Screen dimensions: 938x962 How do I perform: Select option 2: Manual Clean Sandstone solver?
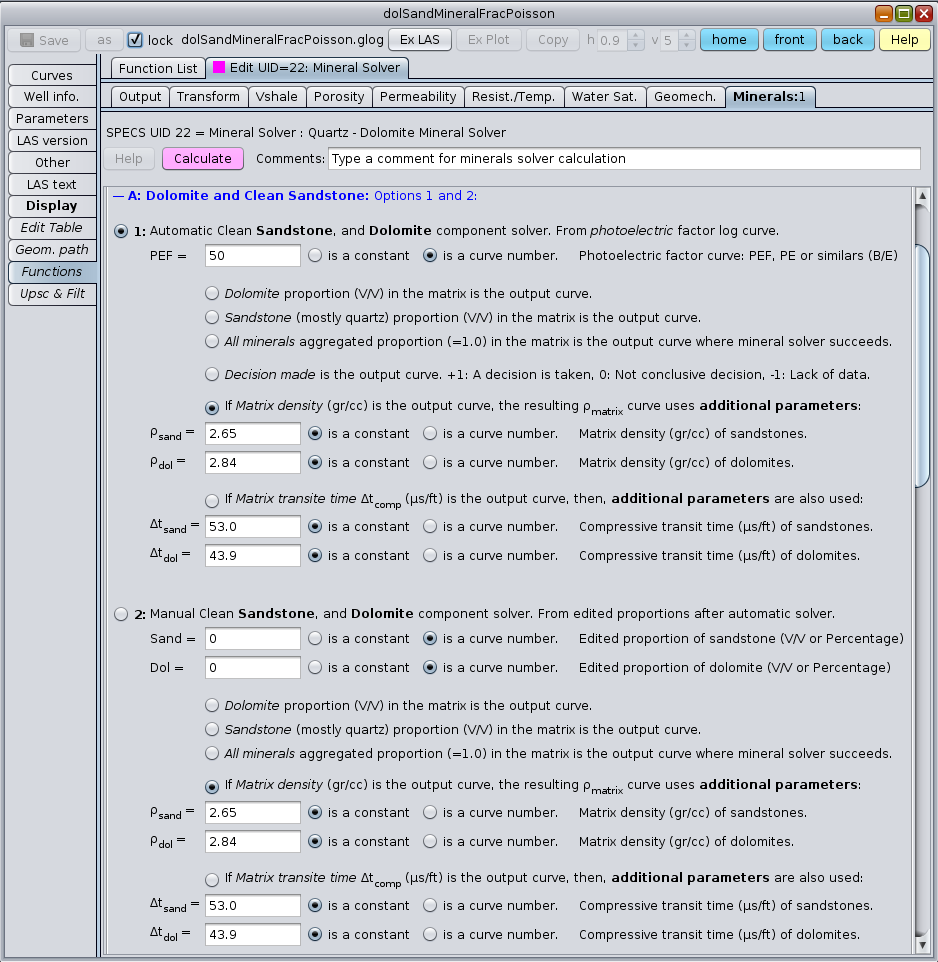point(121,614)
